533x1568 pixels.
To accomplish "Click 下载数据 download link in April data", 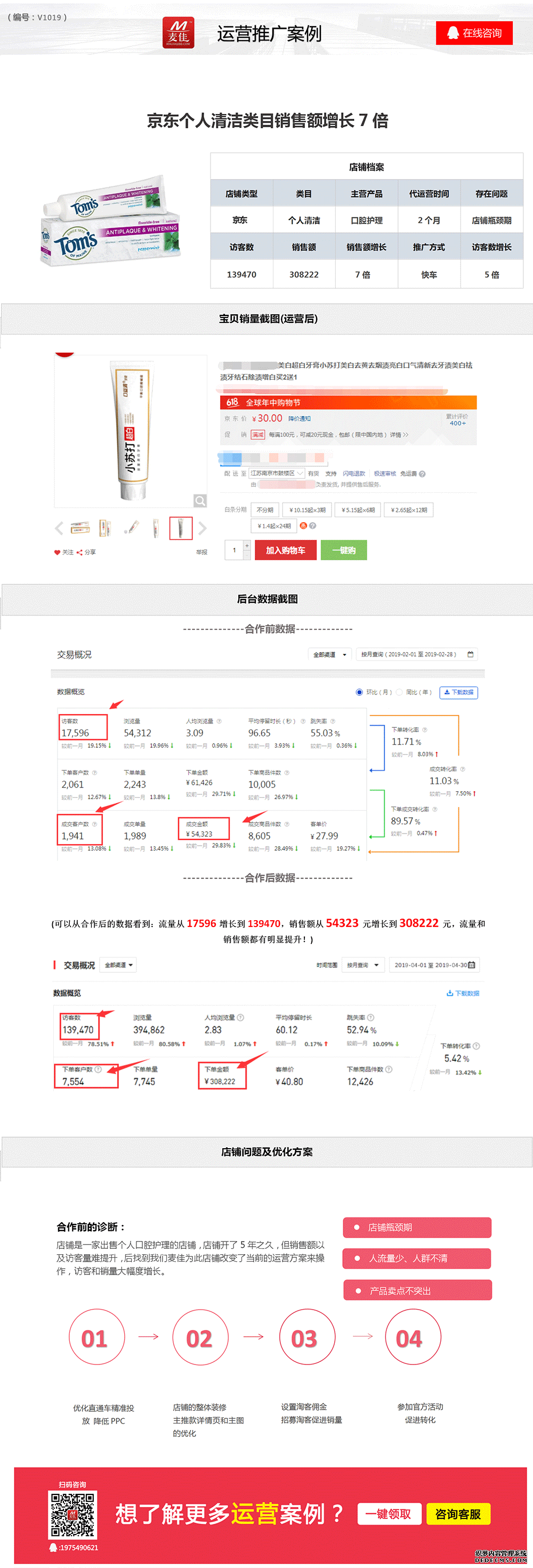I will [463, 993].
